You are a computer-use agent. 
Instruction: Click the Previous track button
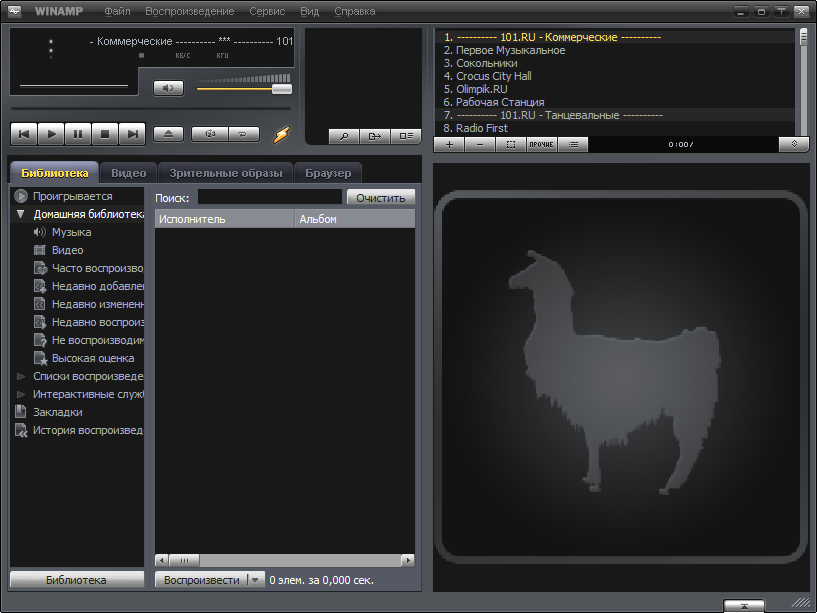tap(24, 134)
